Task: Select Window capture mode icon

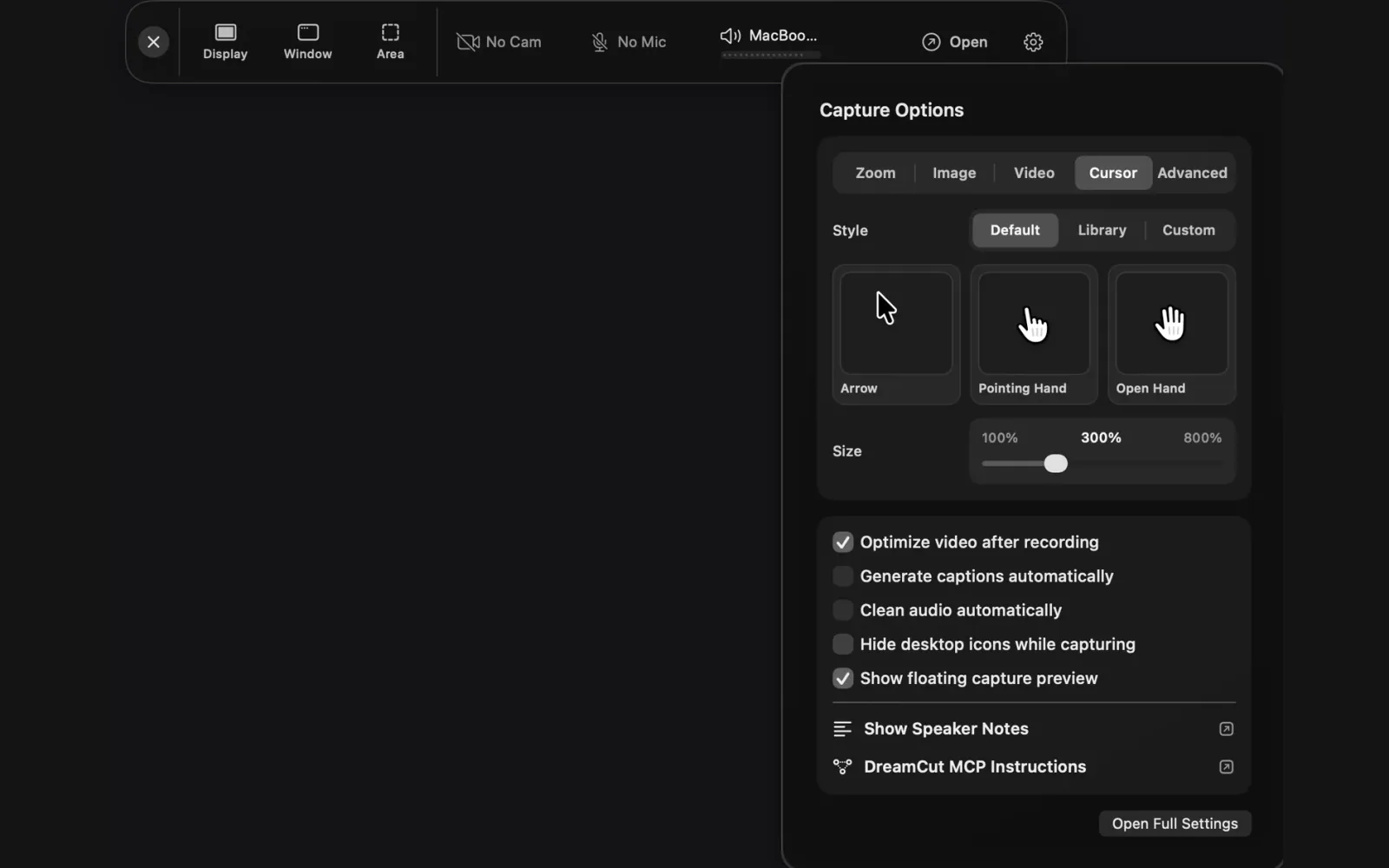Action: 308,32
